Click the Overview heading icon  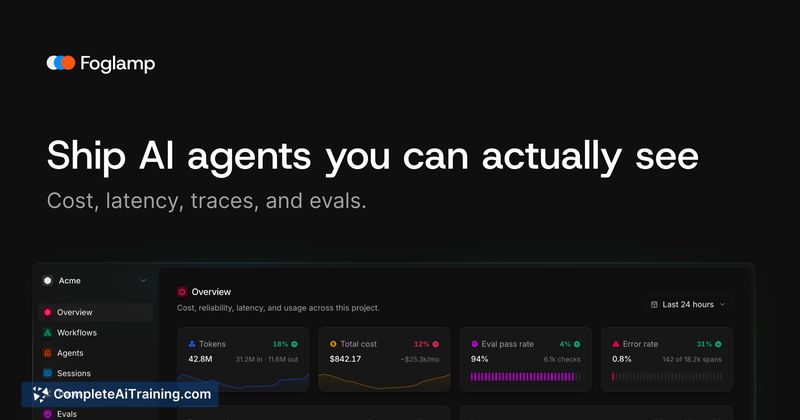[x=182, y=292]
